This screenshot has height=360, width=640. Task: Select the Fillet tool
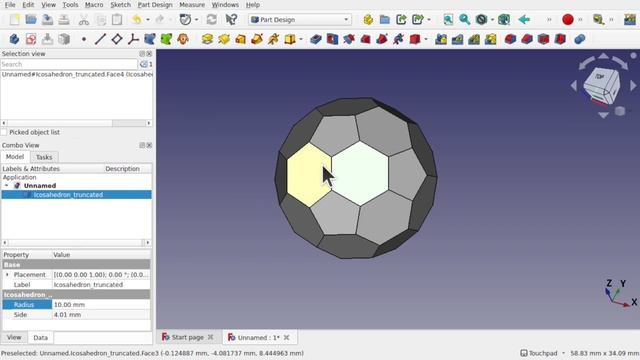click(x=510, y=39)
